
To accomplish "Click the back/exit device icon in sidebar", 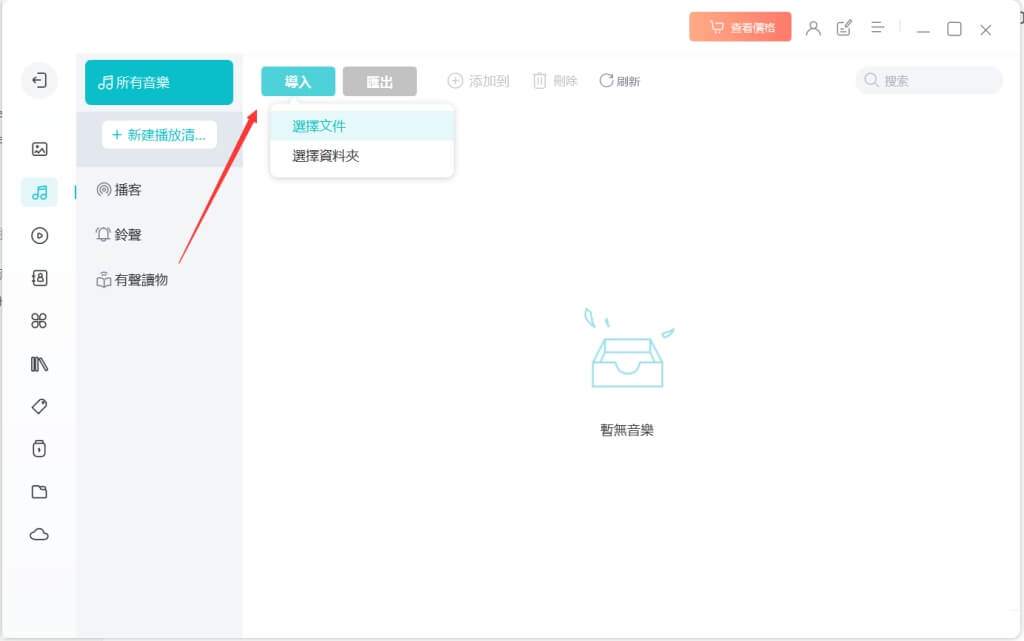I will 39,80.
